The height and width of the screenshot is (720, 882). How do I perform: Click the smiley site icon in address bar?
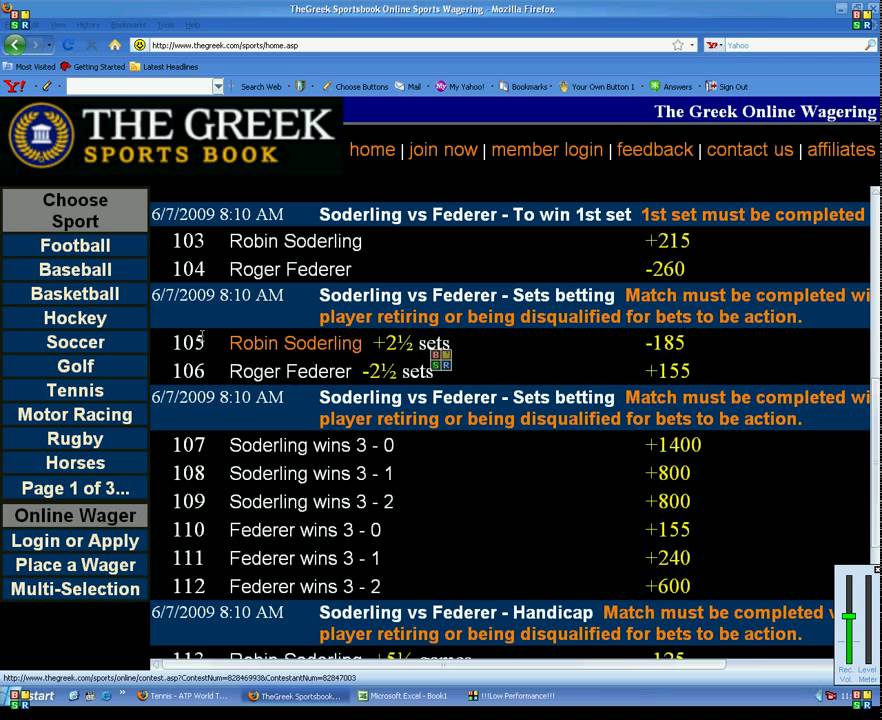[x=140, y=45]
